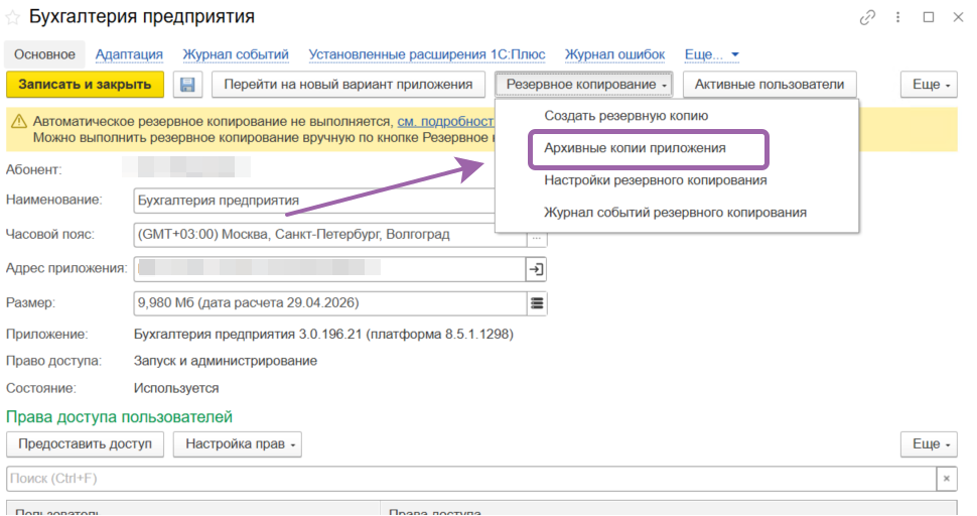The width and height of the screenshot is (977, 516).
Task: Click the Наименование input field
Action: [x=315, y=201]
